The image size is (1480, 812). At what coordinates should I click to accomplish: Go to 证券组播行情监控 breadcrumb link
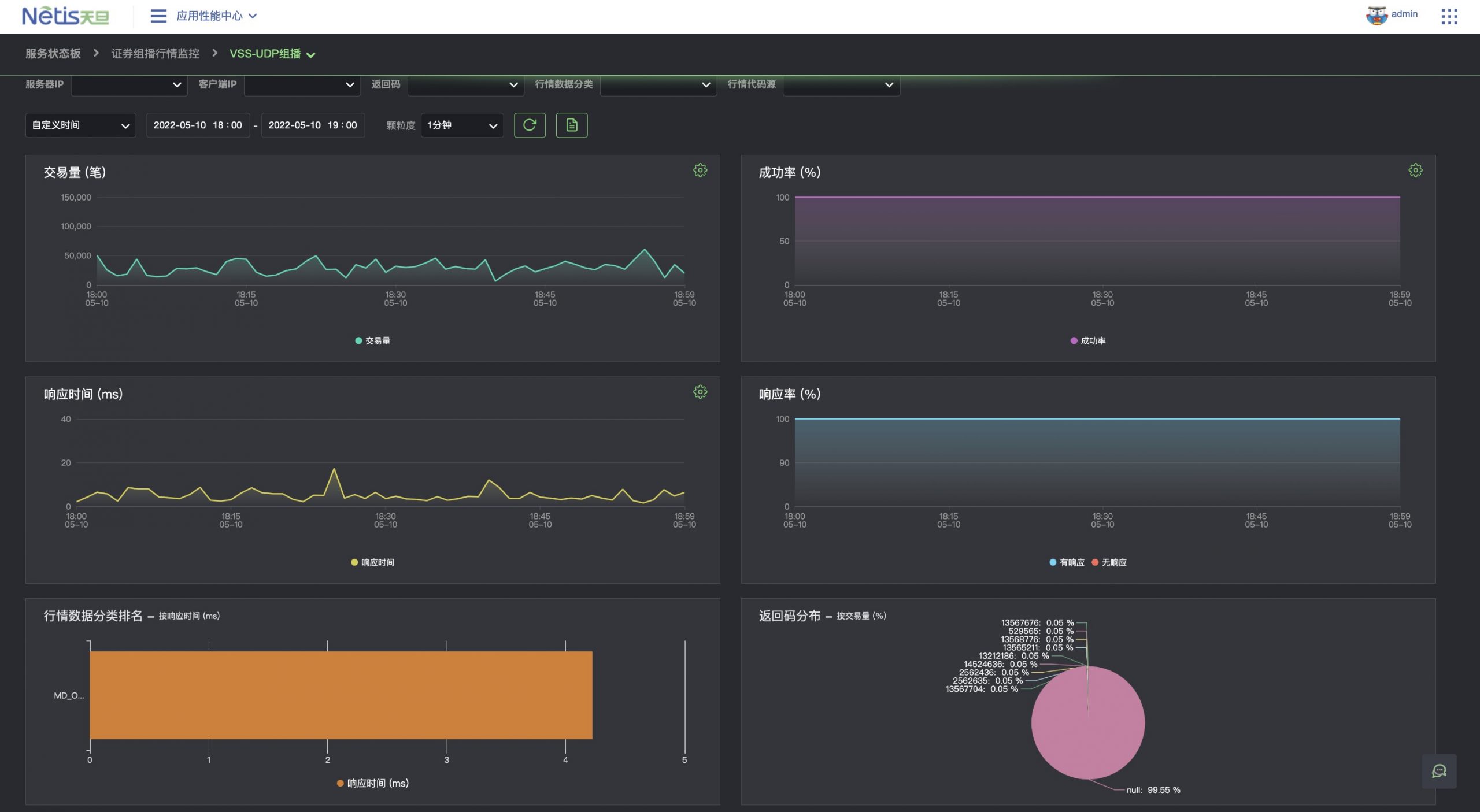[155, 54]
